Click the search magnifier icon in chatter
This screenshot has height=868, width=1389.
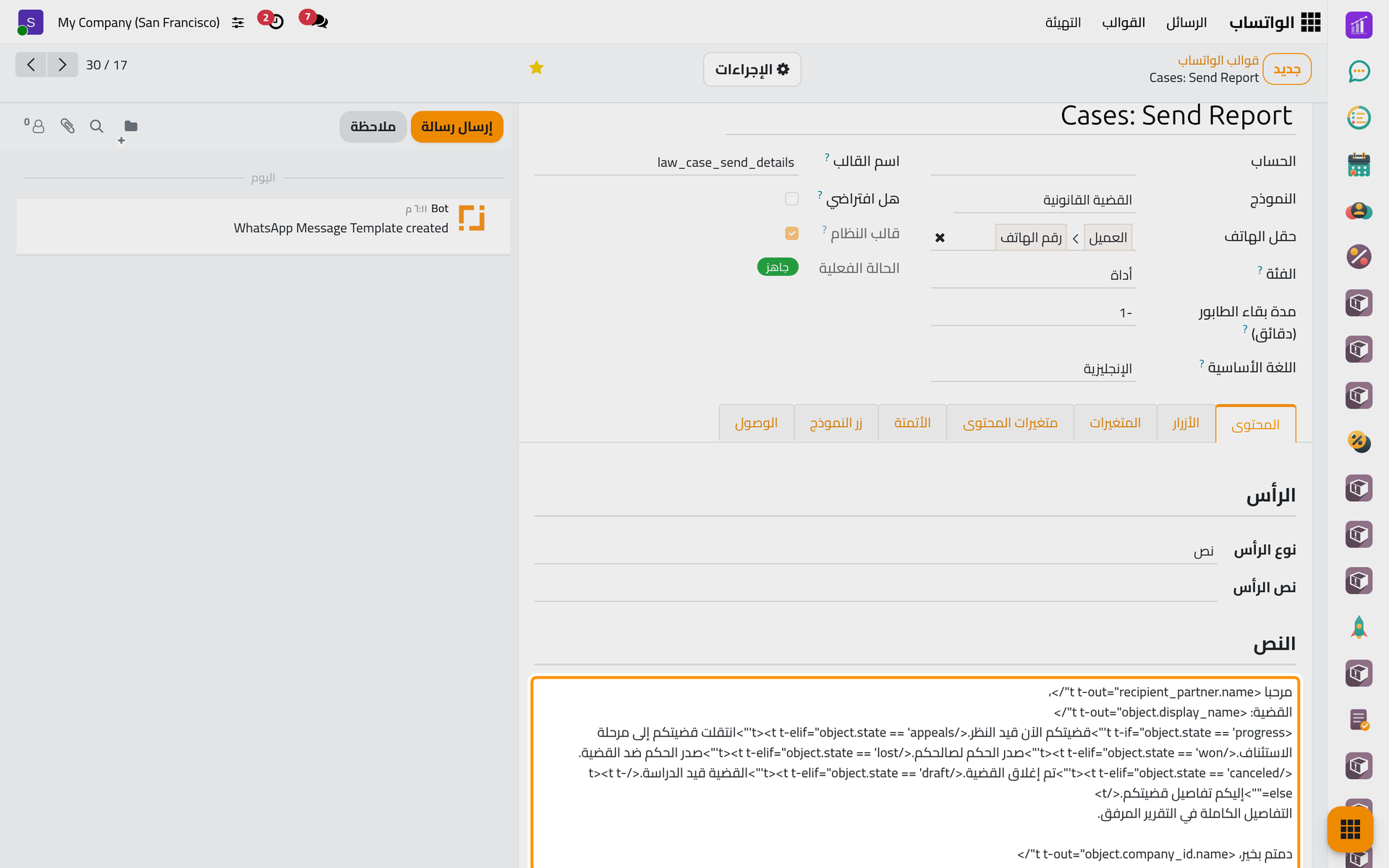coord(96,127)
